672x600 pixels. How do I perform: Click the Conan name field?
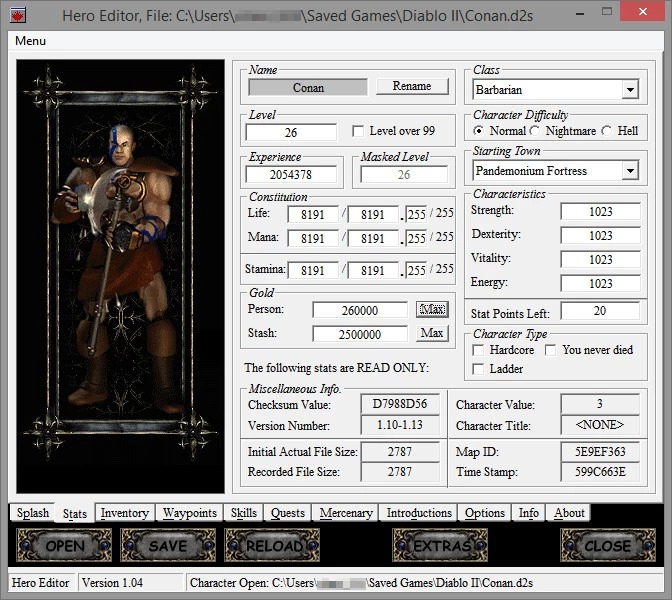[x=308, y=87]
